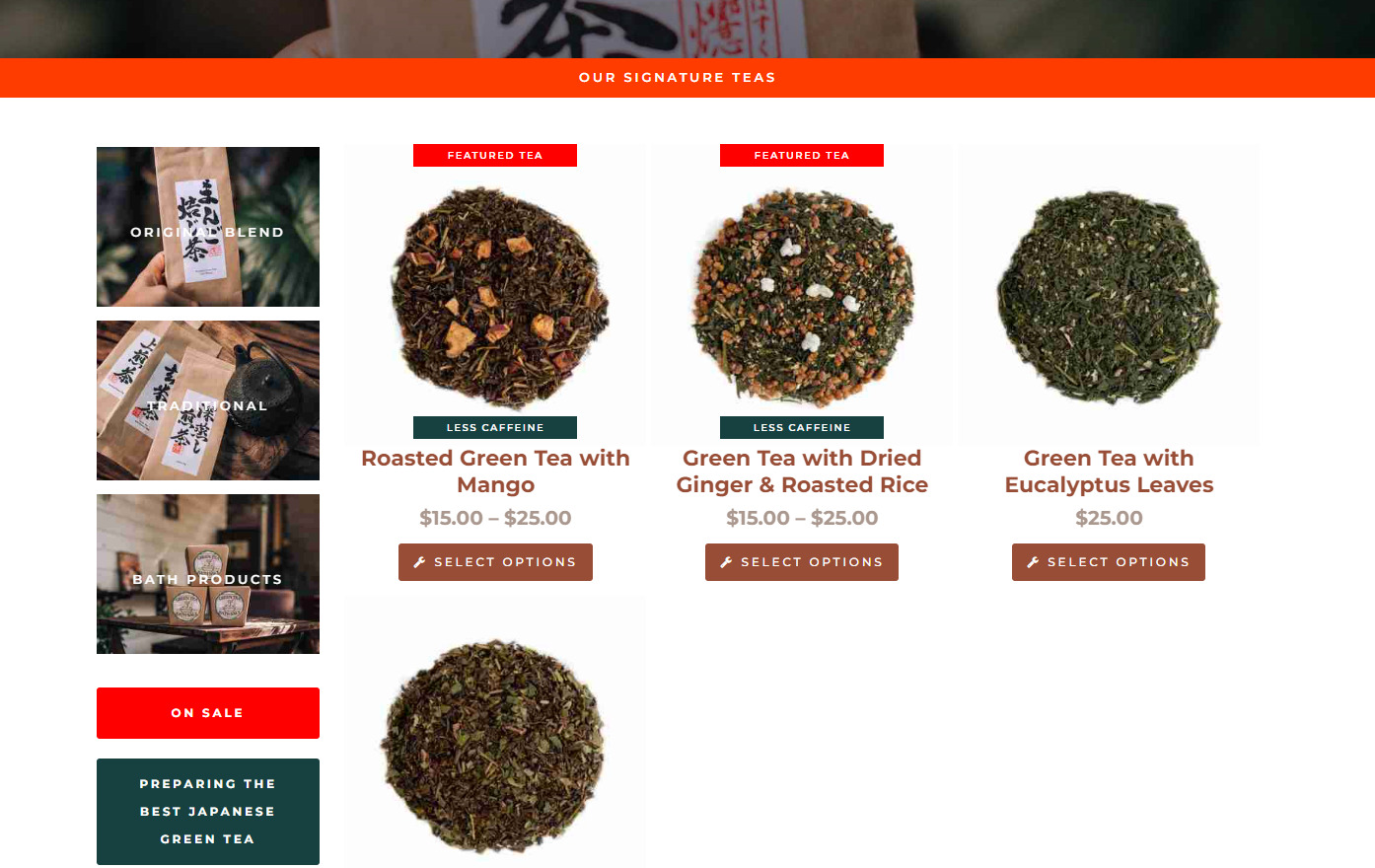View the eucalyptus green tea image
Image resolution: width=1375 pixels, height=868 pixels.
coord(1109,294)
